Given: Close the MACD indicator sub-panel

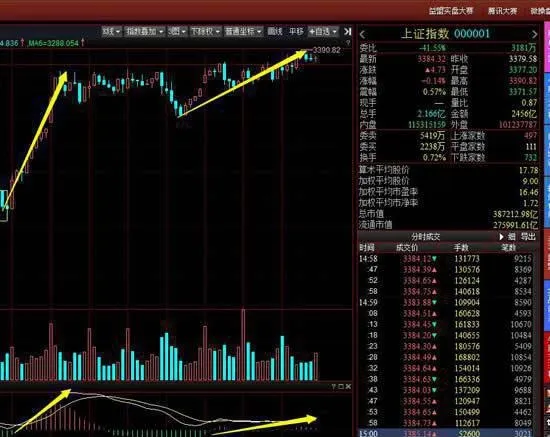Looking at the screenshot, I should (x=348, y=386).
